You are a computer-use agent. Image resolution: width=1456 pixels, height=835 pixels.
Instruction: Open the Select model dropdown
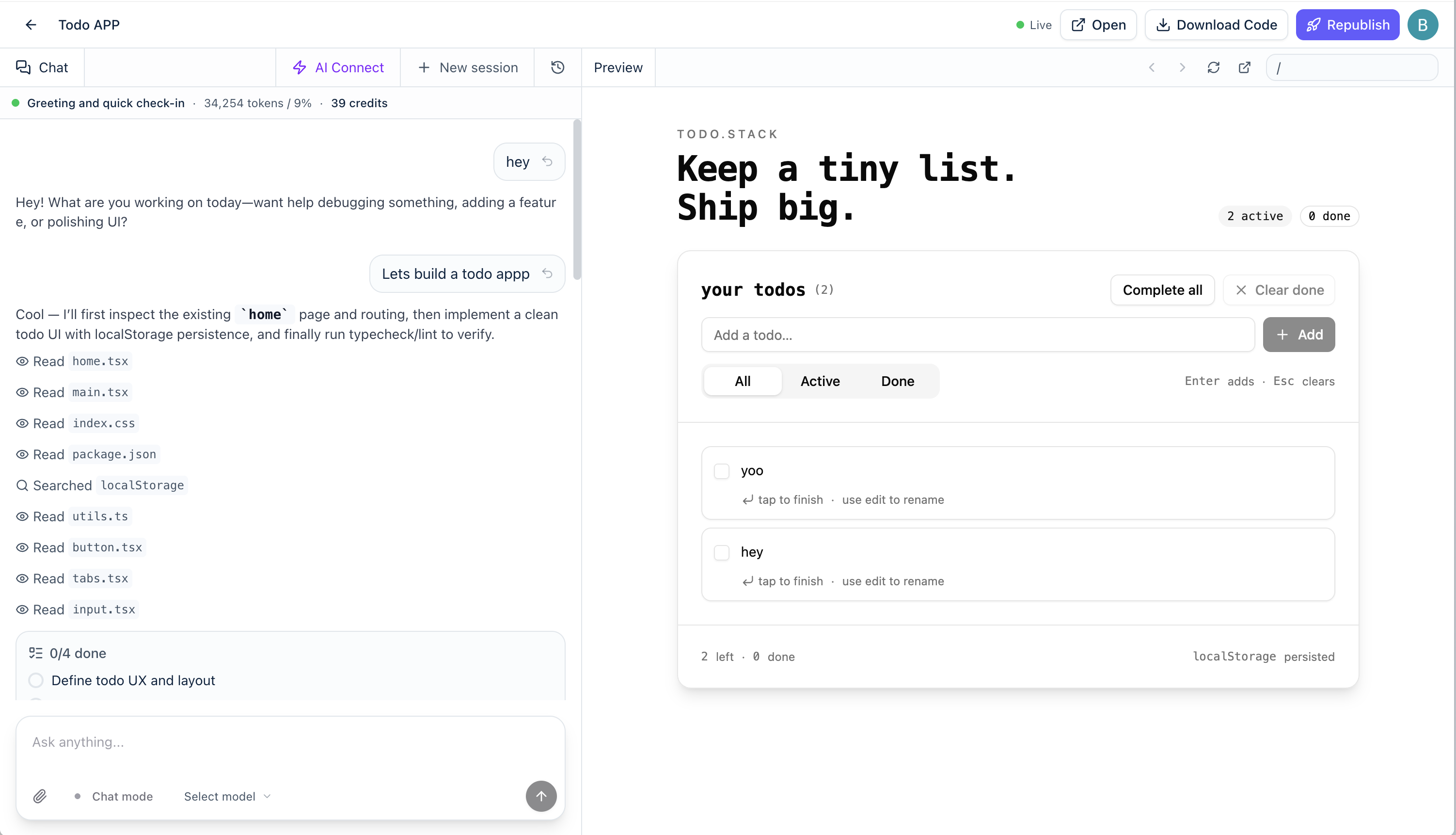click(226, 796)
